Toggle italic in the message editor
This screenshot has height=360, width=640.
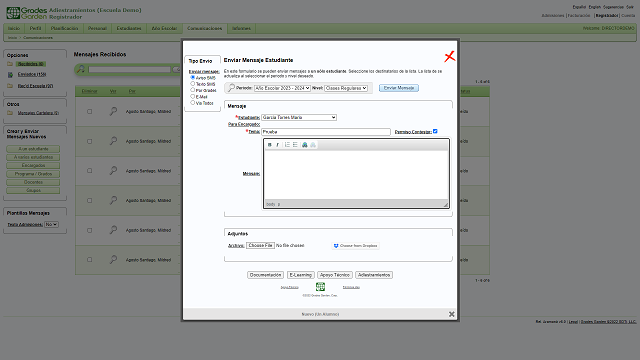[278, 145]
